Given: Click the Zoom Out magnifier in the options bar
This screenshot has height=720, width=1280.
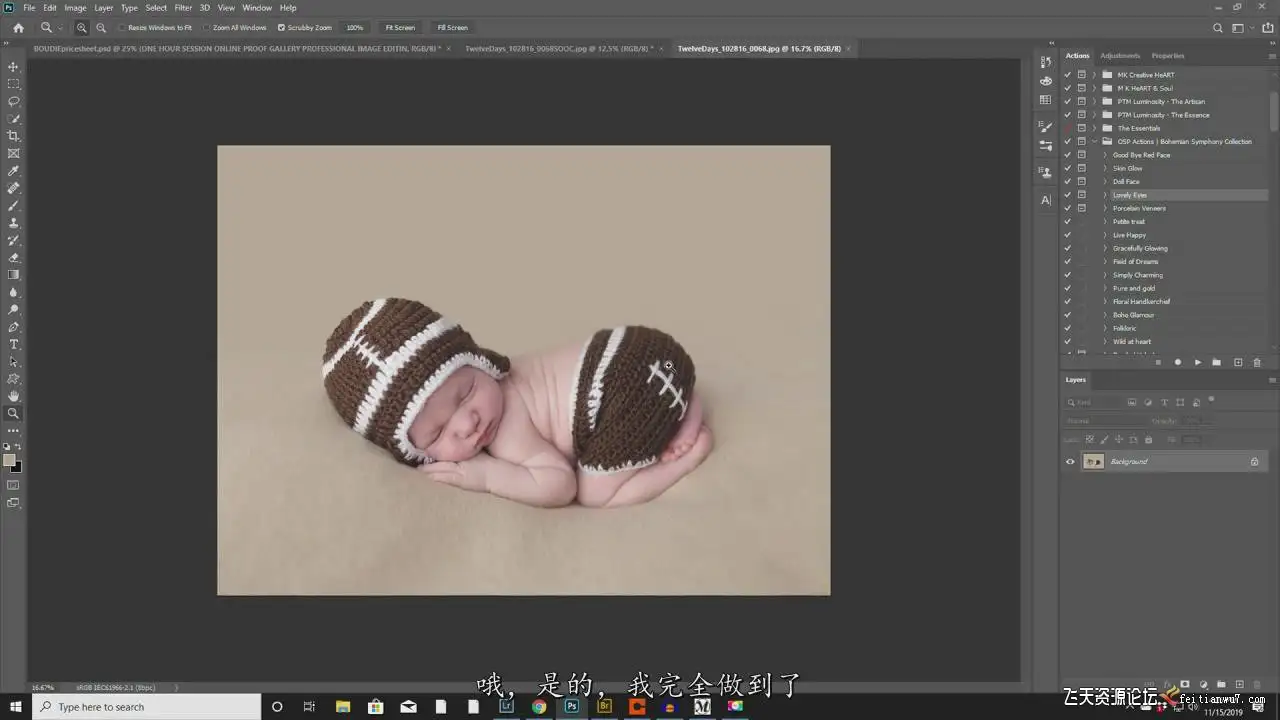Looking at the screenshot, I should coord(101,28).
